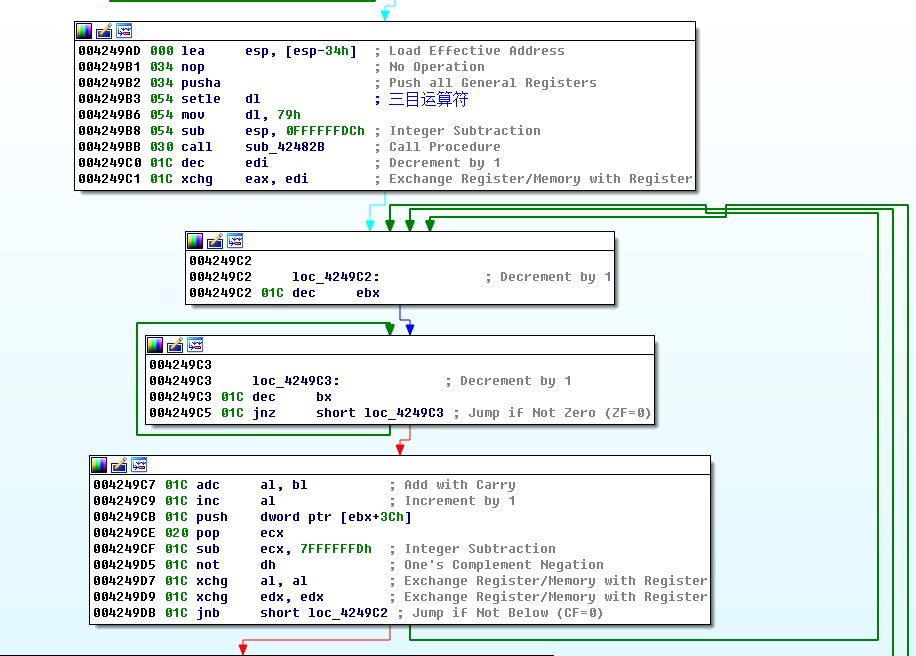Click the edit pencil icon on the loc_4249C3 block
The height and width of the screenshot is (656, 916).
coord(175,345)
